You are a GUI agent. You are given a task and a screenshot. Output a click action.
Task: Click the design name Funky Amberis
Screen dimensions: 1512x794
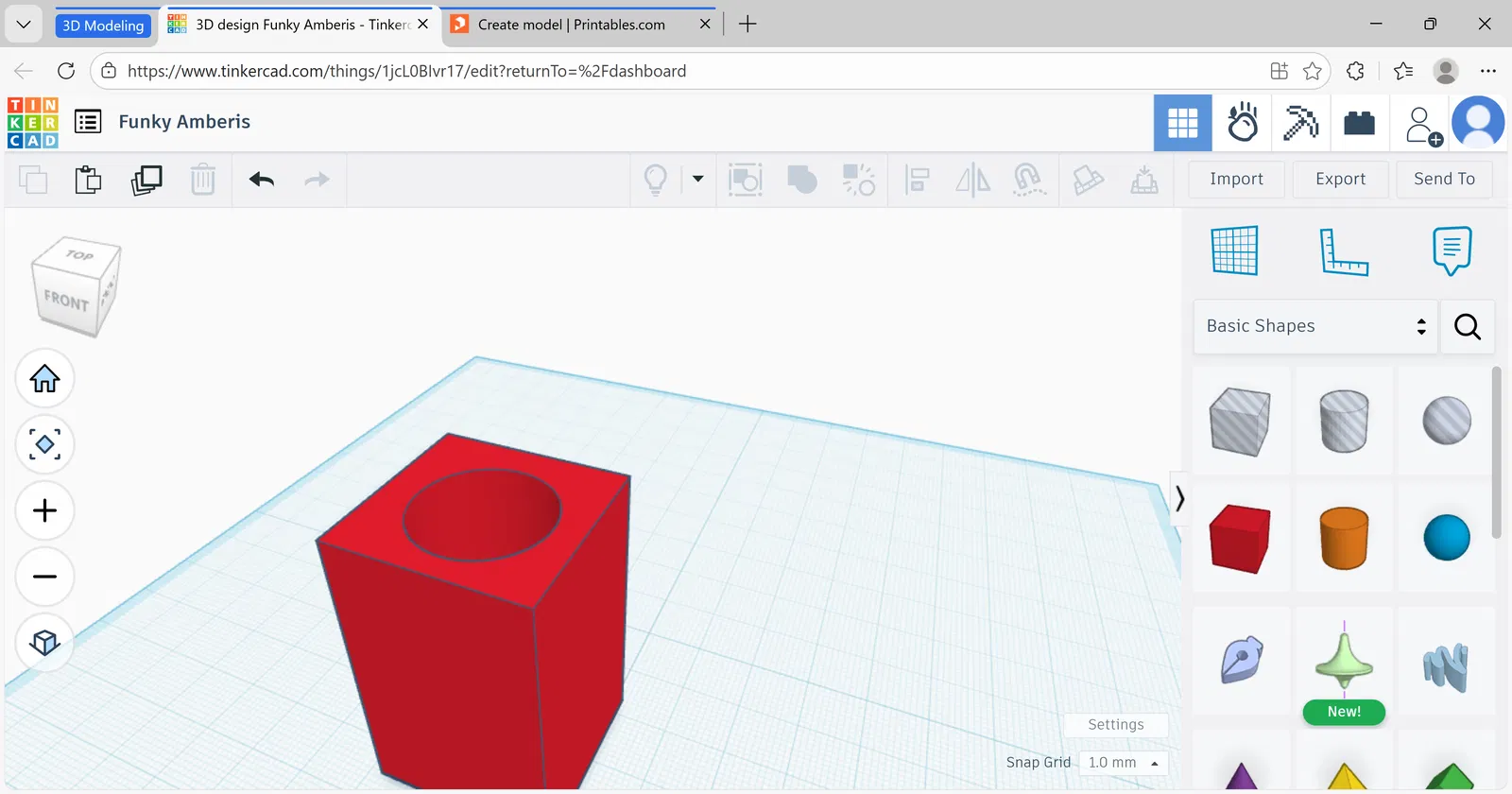pos(184,122)
